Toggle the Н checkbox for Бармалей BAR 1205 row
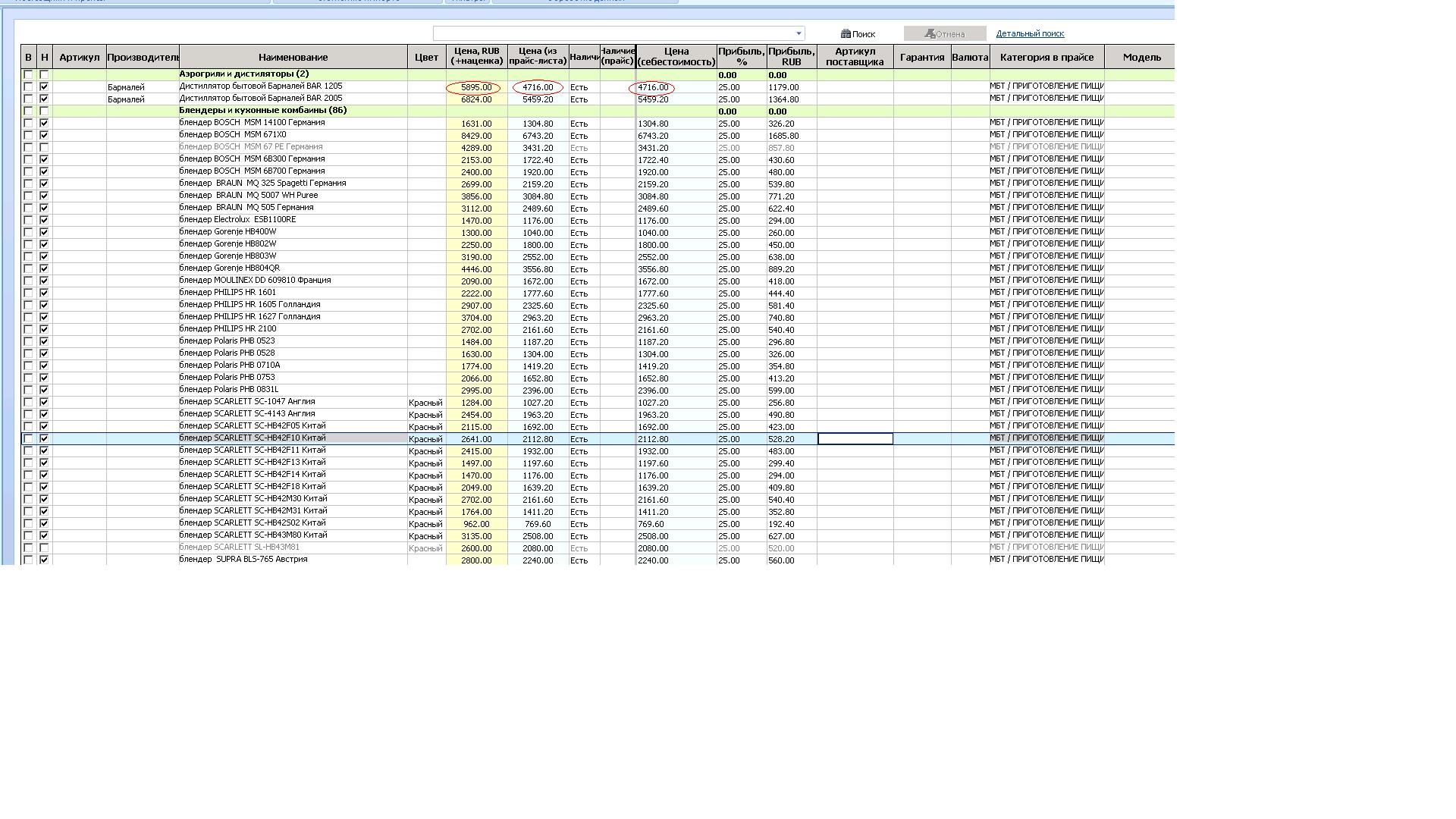1456x819 pixels. [44, 87]
